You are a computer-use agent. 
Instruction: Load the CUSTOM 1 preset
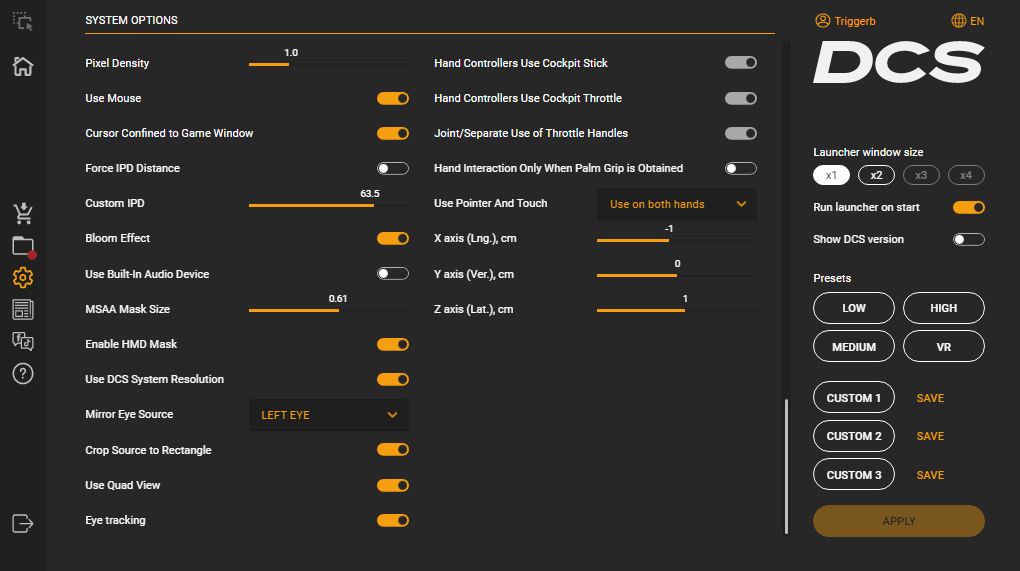(853, 397)
